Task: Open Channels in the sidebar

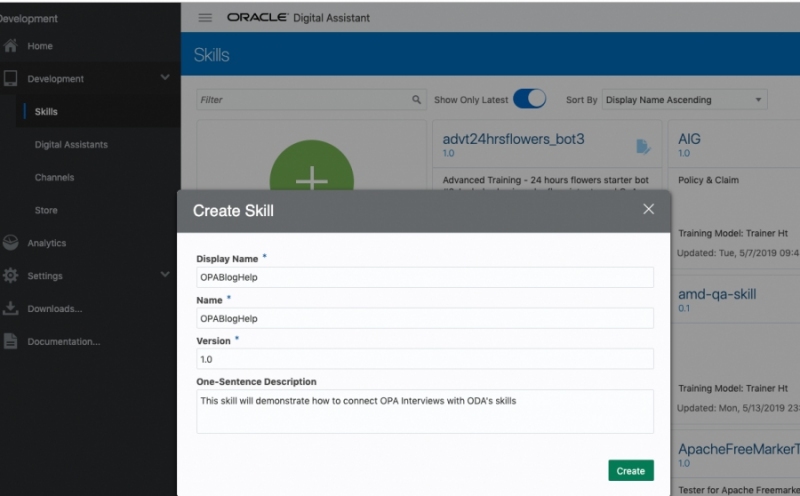Action: point(55,178)
